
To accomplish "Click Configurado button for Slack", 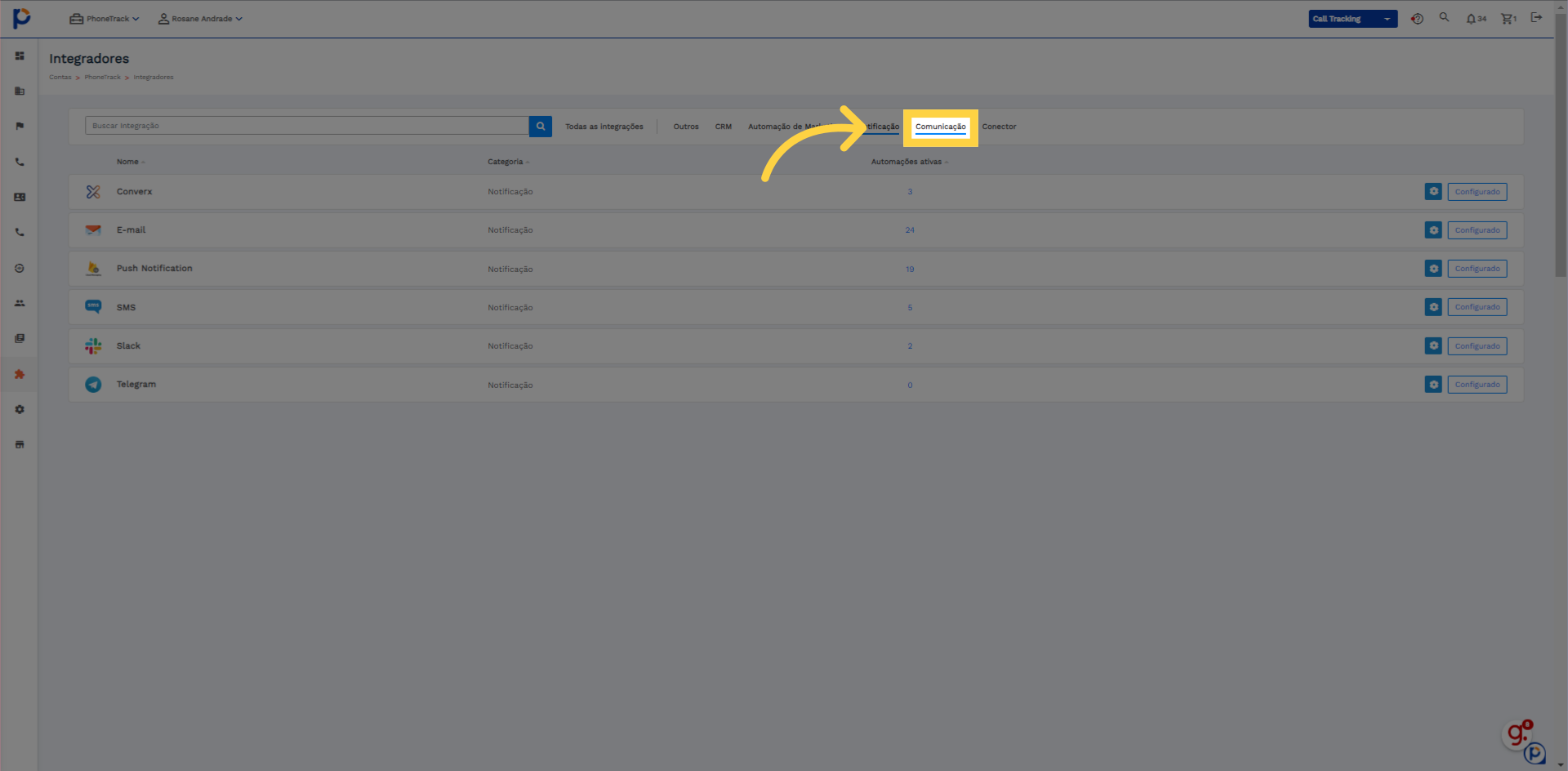I will coord(1477,345).
